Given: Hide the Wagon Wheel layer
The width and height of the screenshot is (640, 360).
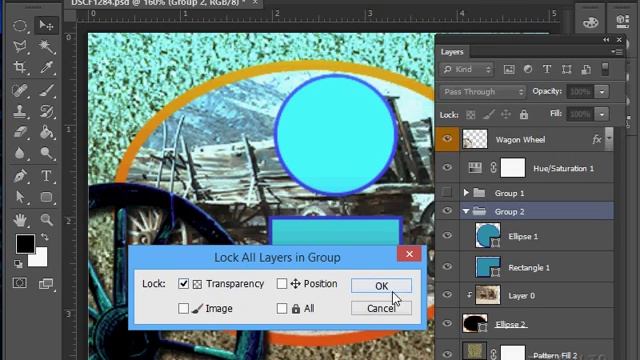Looking at the screenshot, I should [447, 139].
